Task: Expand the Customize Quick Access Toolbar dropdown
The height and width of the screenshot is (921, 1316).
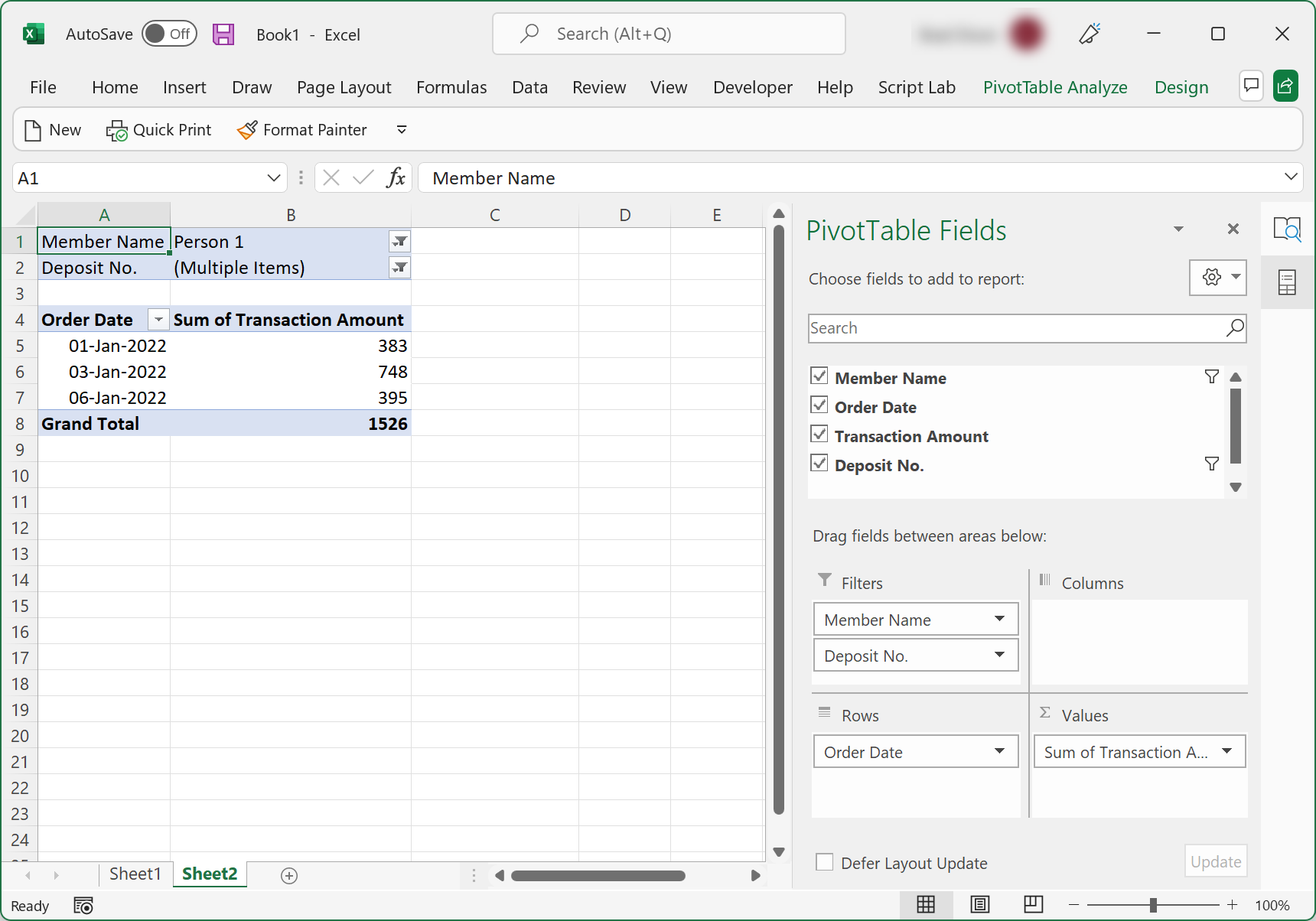Action: [402, 130]
